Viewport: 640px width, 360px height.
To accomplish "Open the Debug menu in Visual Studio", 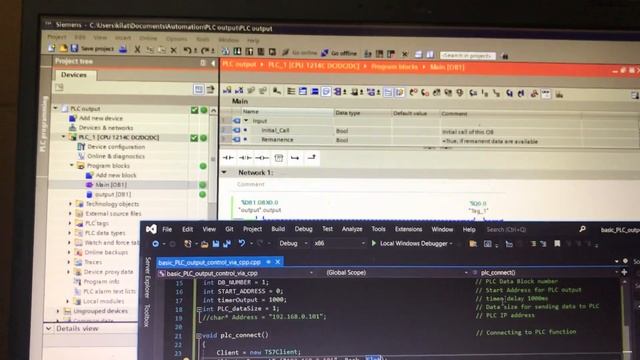I will click(303, 229).
